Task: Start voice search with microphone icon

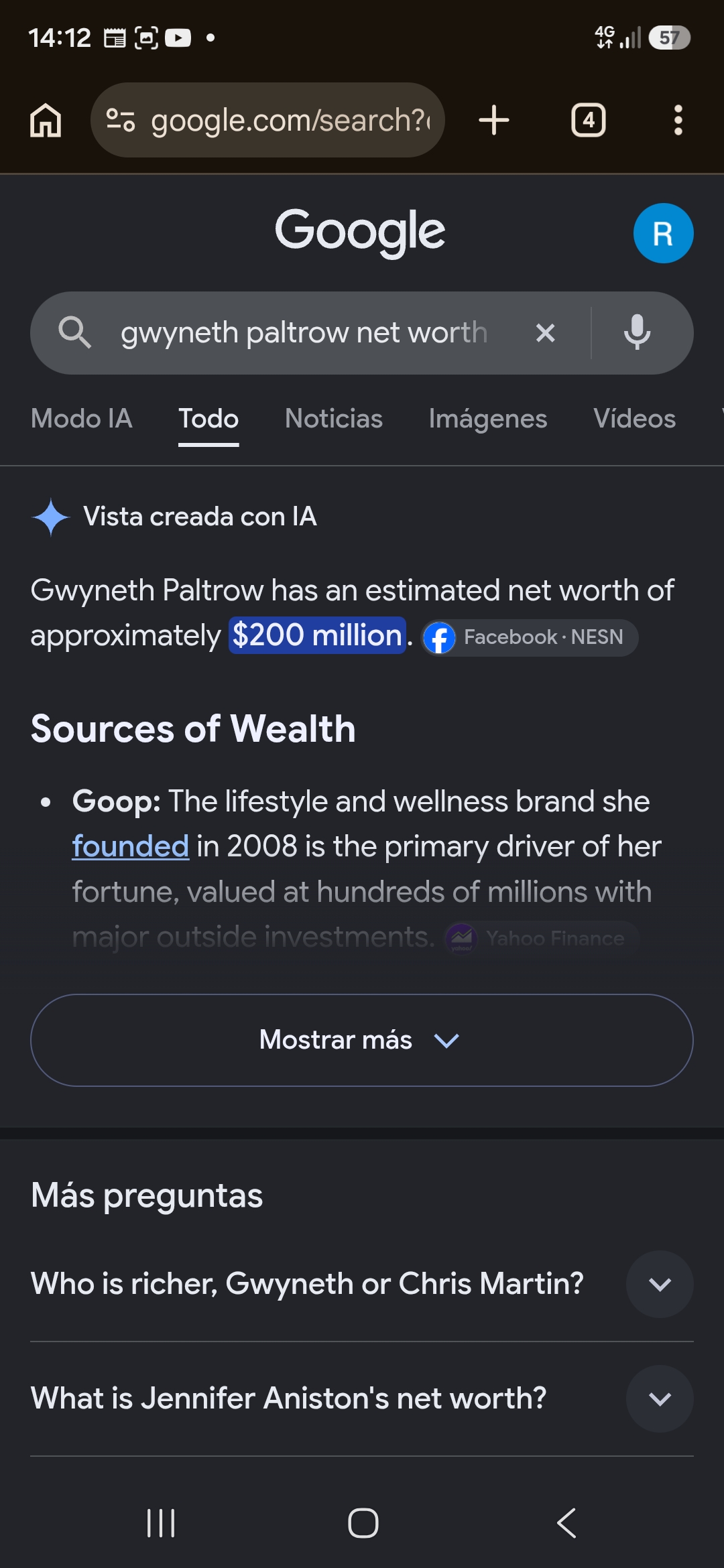Action: pyautogui.click(x=637, y=332)
